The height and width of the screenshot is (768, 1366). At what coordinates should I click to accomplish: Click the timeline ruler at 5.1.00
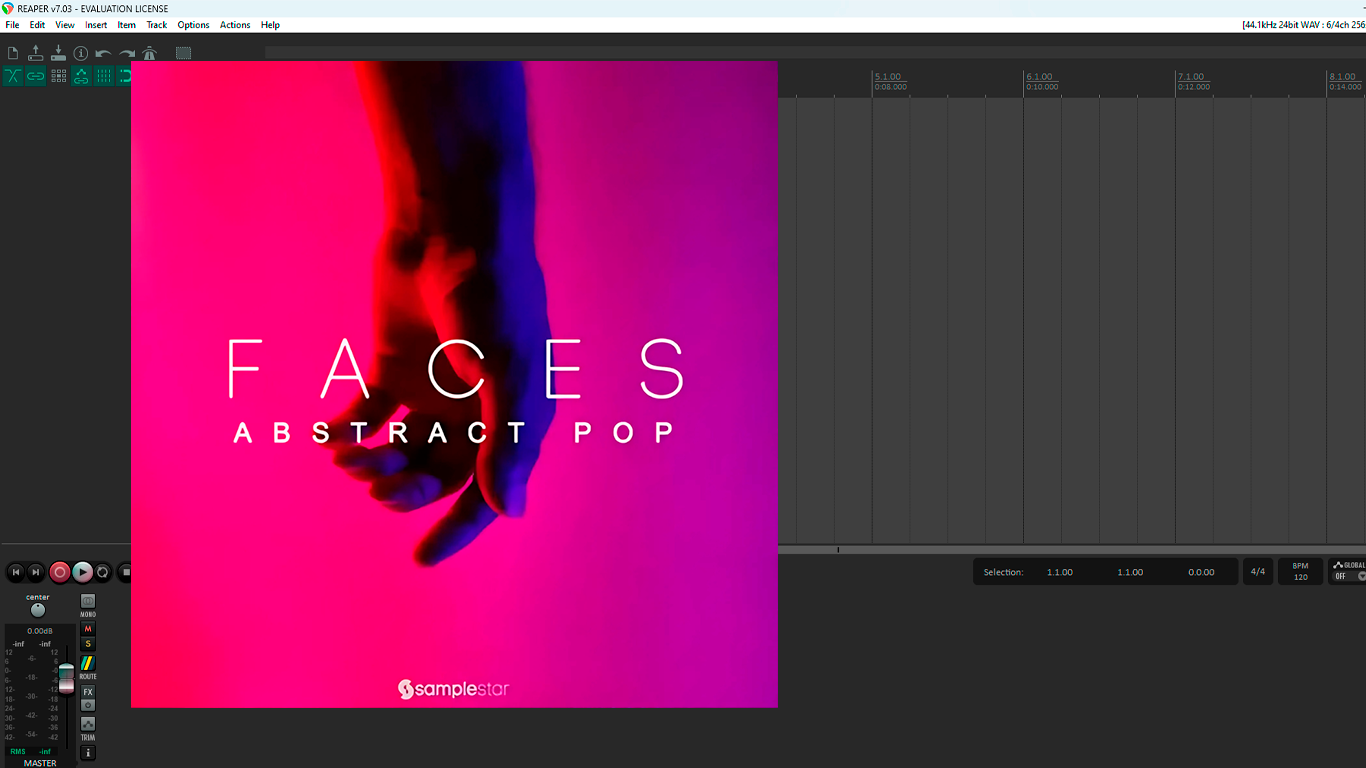887,81
